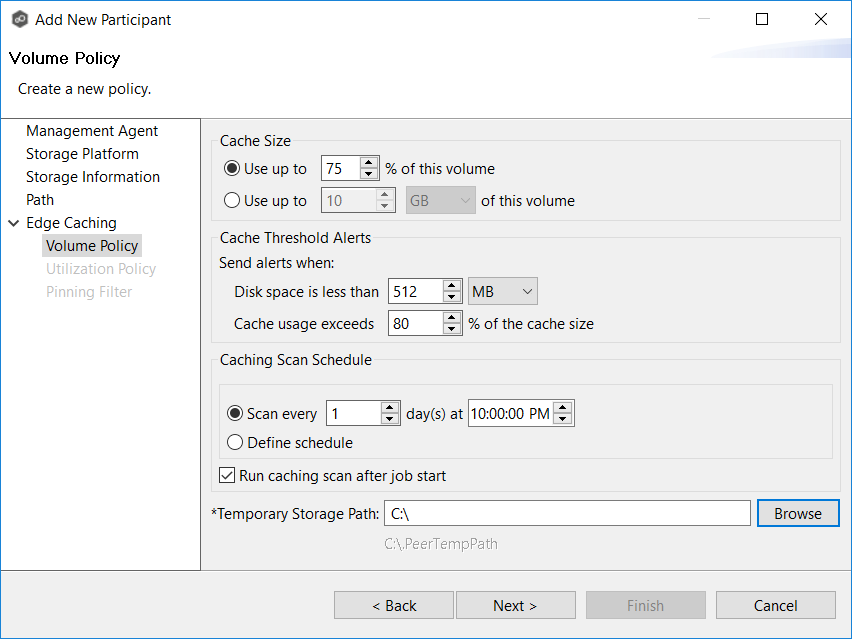
Task: Open the Storage Platform page
Action: (82, 154)
